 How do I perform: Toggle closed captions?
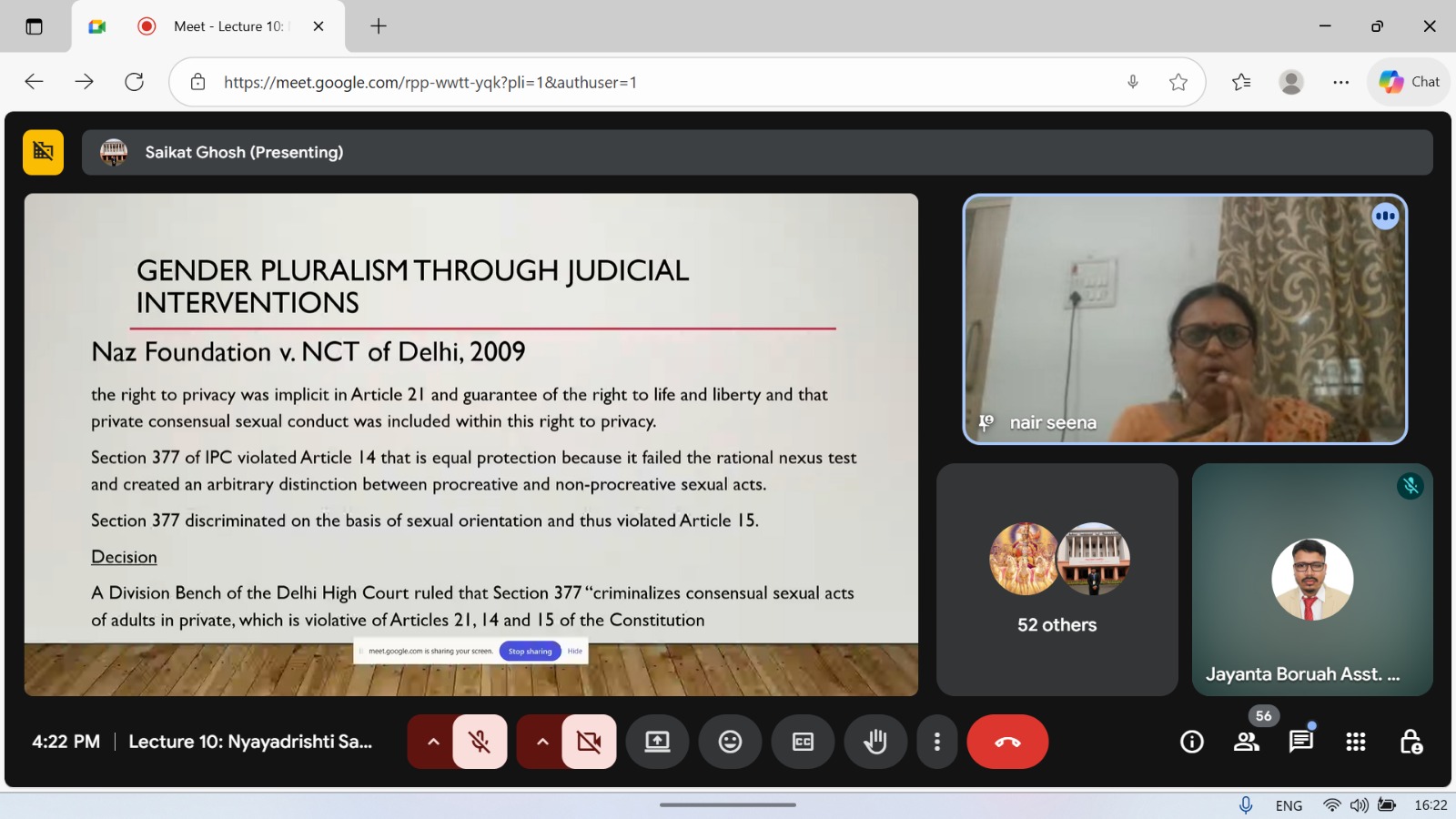[803, 742]
